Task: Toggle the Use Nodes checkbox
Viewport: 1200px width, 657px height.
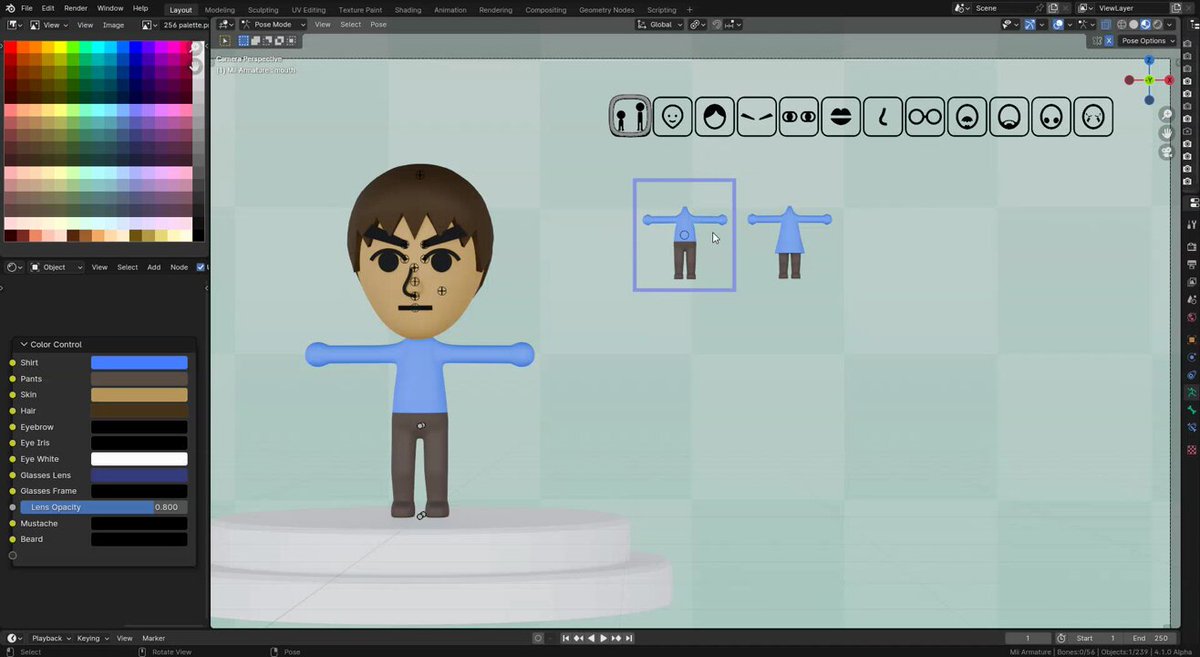Action: click(201, 267)
